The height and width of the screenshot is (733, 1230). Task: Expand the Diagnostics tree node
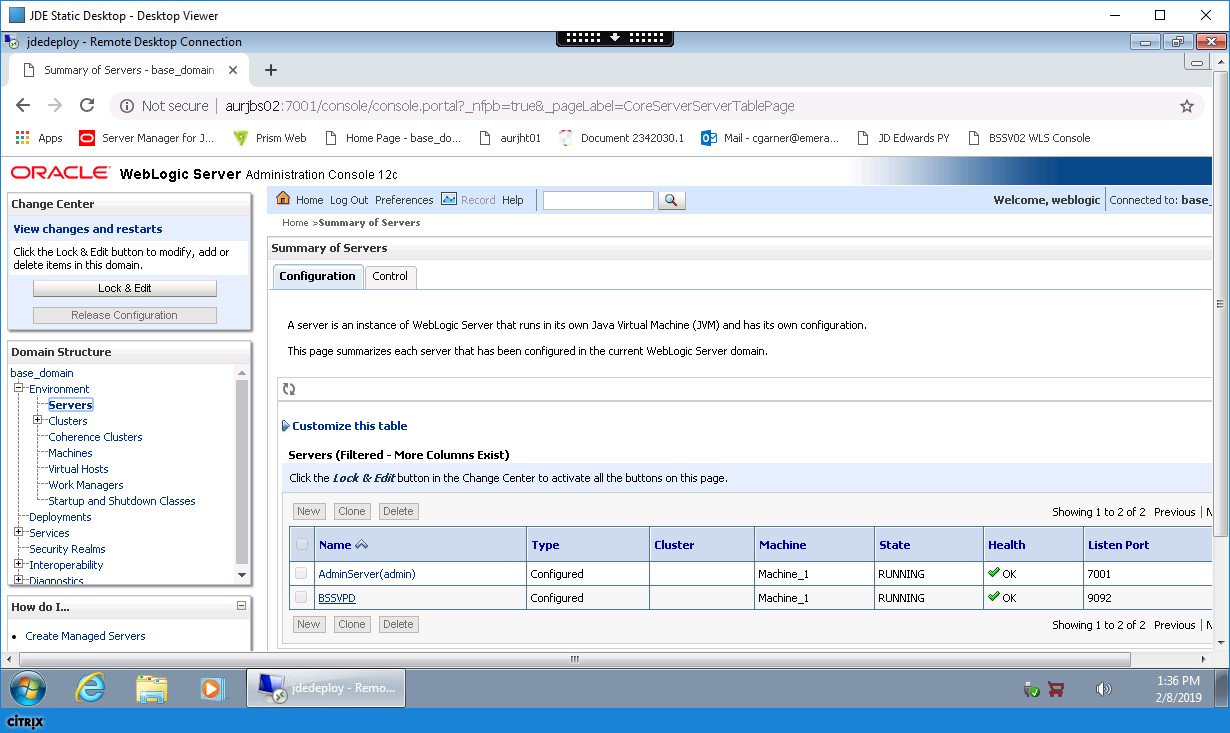coord(19,580)
